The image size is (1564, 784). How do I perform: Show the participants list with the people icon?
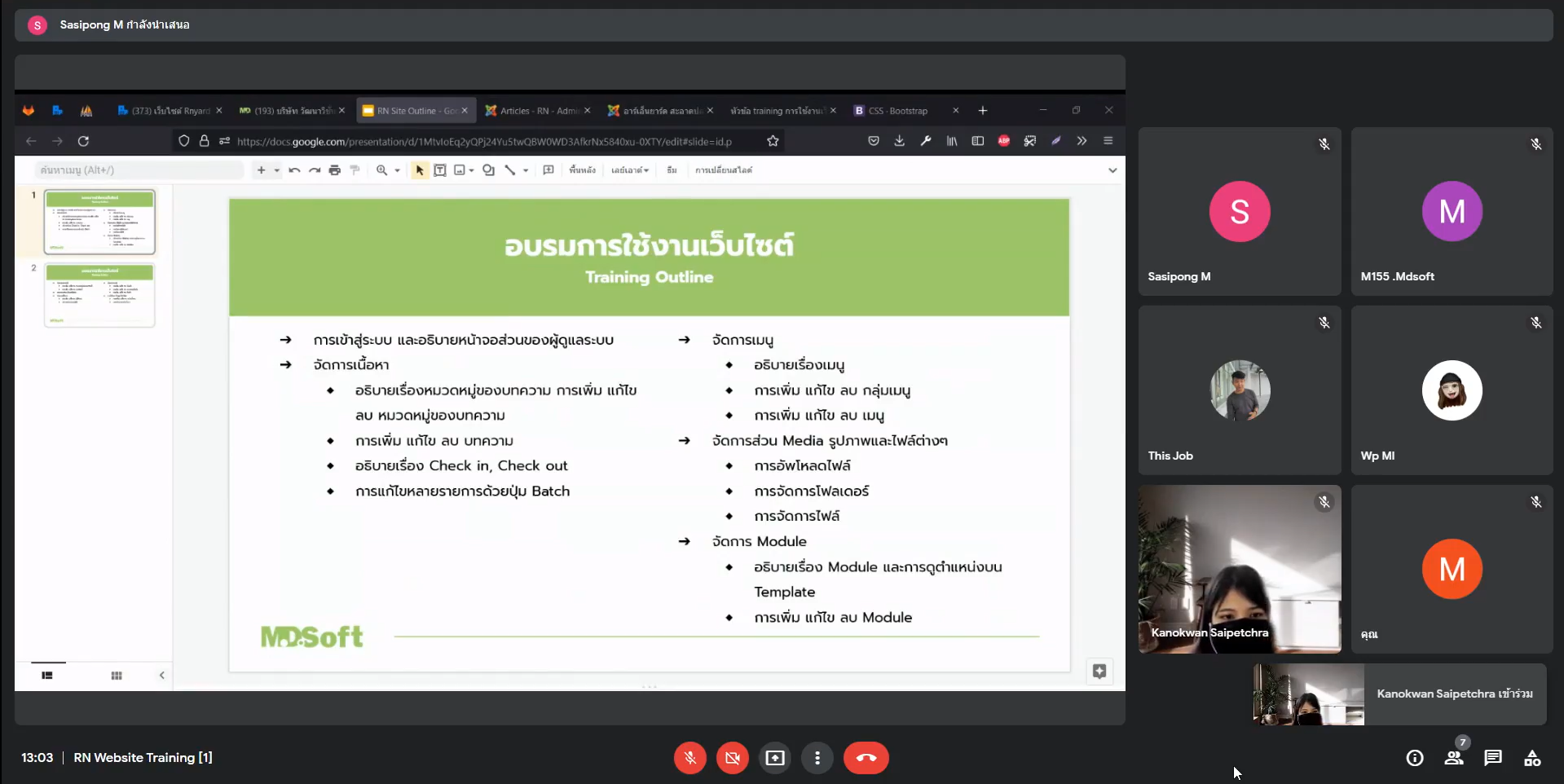pyautogui.click(x=1454, y=758)
